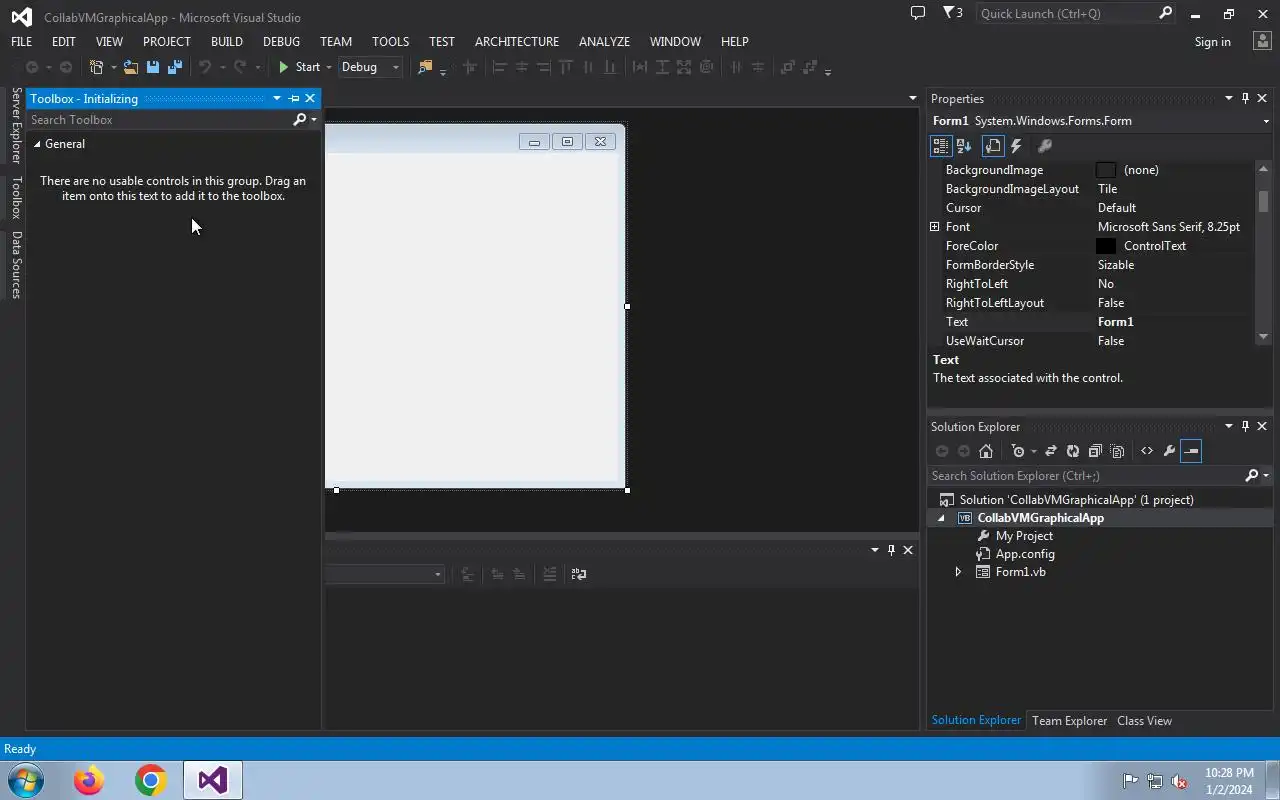Click the ForeColor black color swatch
Viewport: 1280px width, 800px height.
[x=1106, y=246]
